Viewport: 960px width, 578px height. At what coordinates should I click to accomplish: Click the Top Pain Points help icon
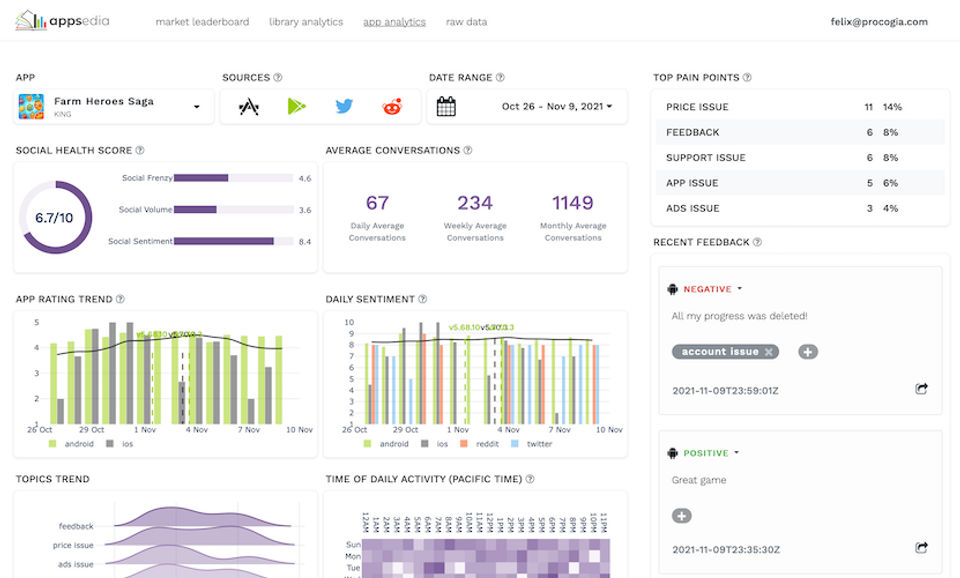click(x=747, y=77)
